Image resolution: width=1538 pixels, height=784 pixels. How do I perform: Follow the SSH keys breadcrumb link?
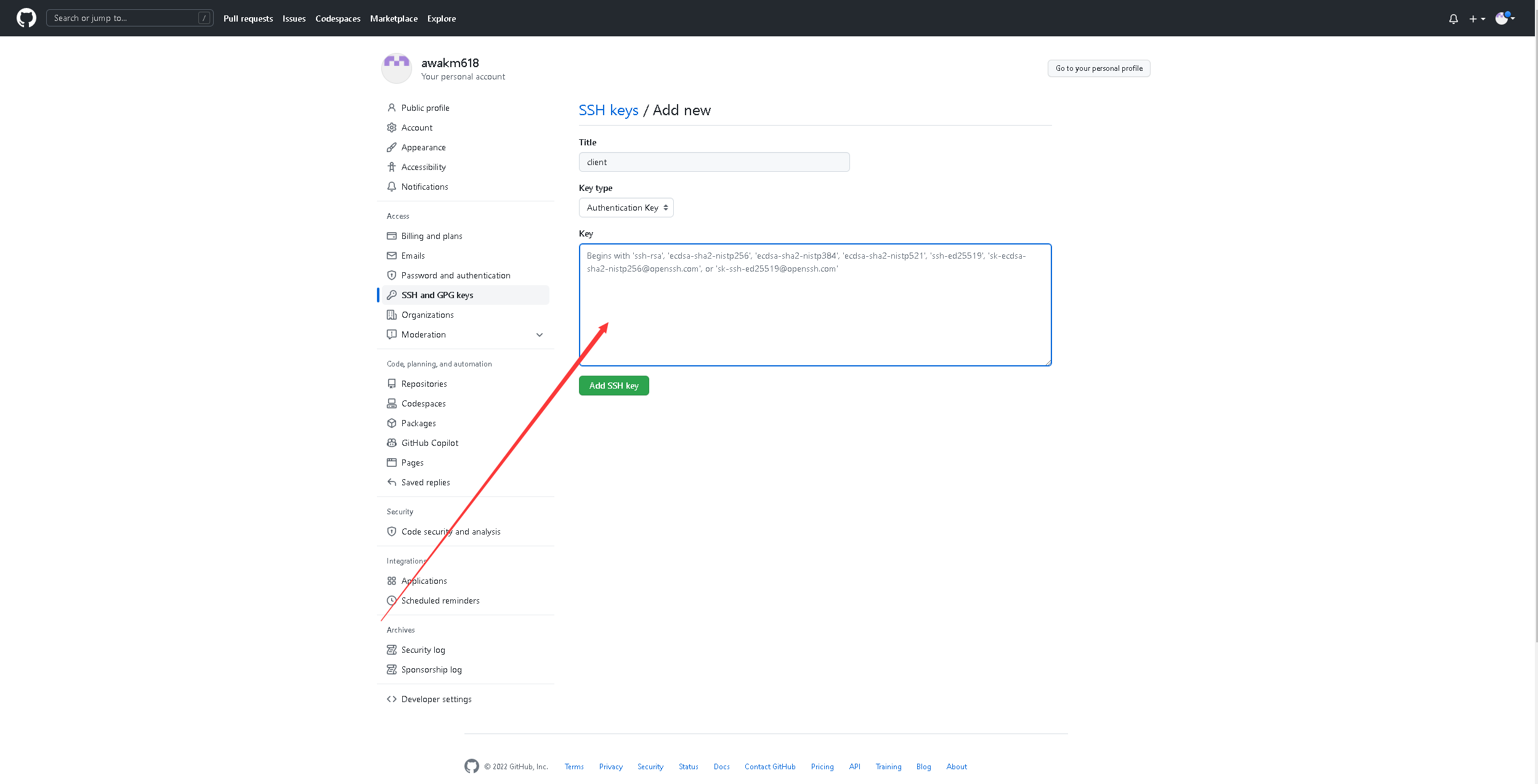[x=608, y=110]
